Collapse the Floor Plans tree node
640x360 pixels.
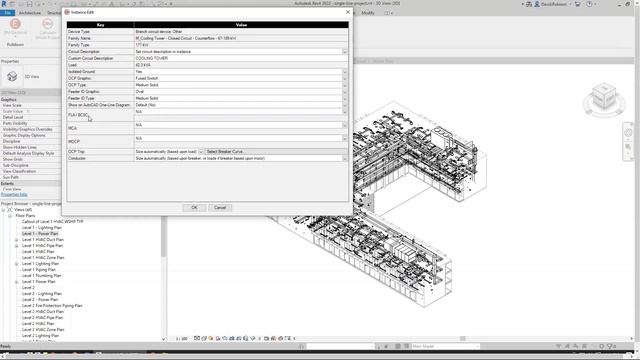pyautogui.click(x=10, y=216)
